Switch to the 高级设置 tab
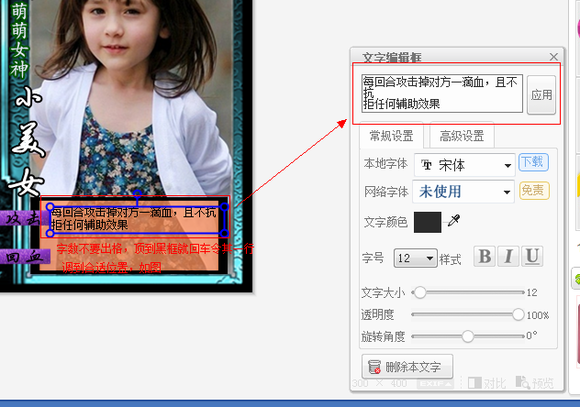The width and height of the screenshot is (580, 407). click(462, 136)
